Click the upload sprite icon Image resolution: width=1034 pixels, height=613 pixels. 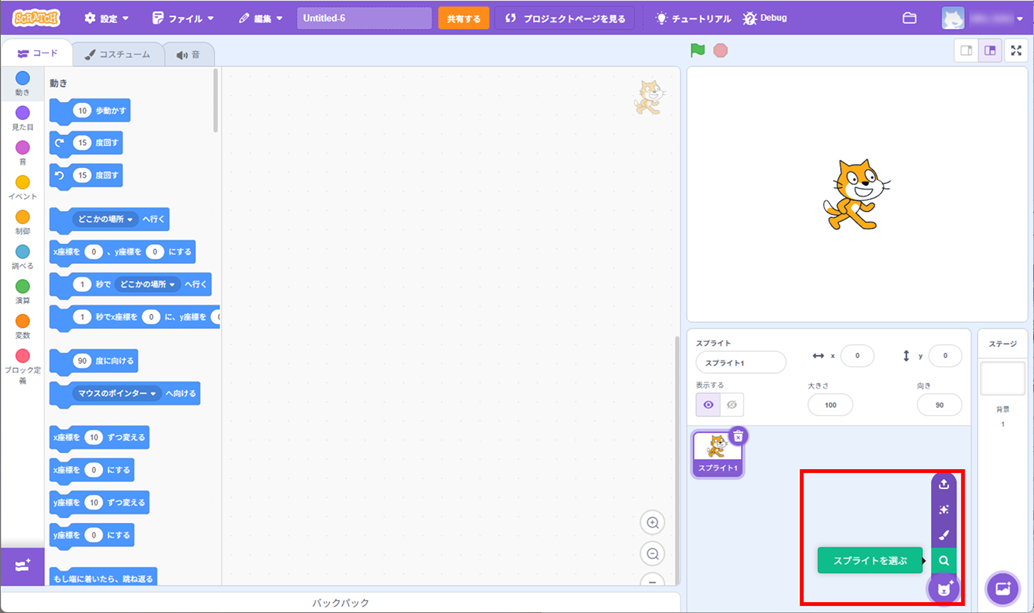click(x=943, y=485)
